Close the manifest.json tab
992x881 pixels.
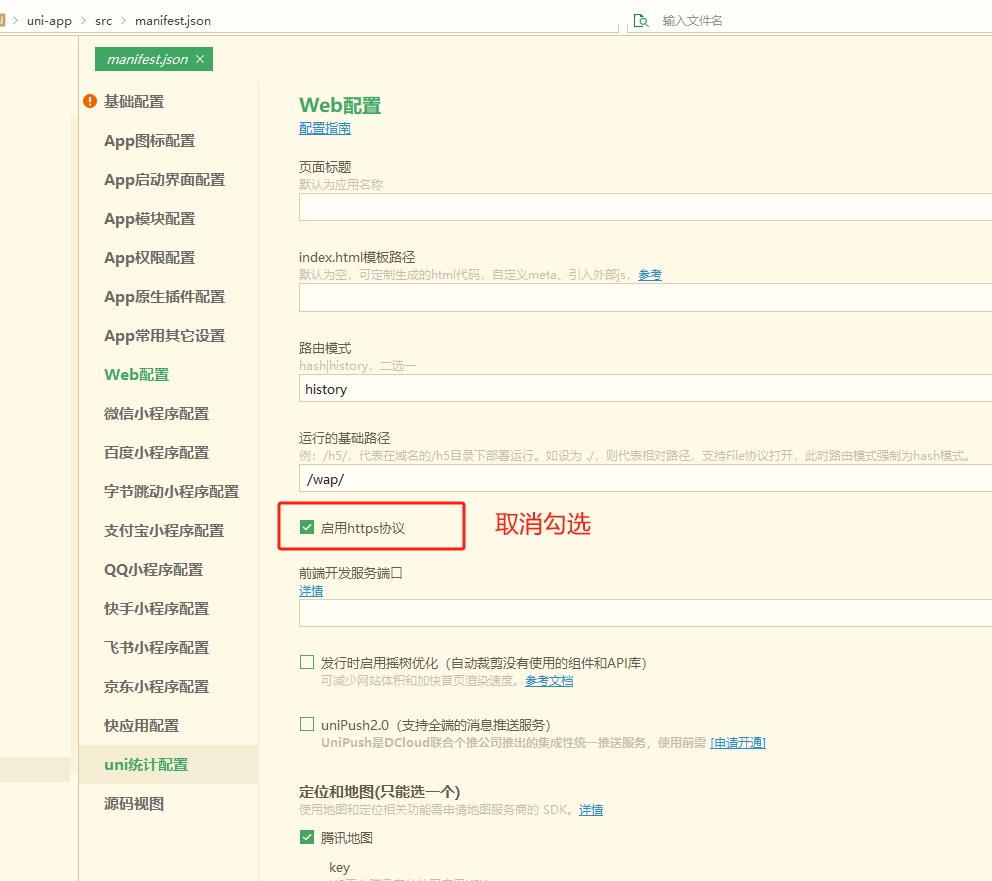pos(200,59)
